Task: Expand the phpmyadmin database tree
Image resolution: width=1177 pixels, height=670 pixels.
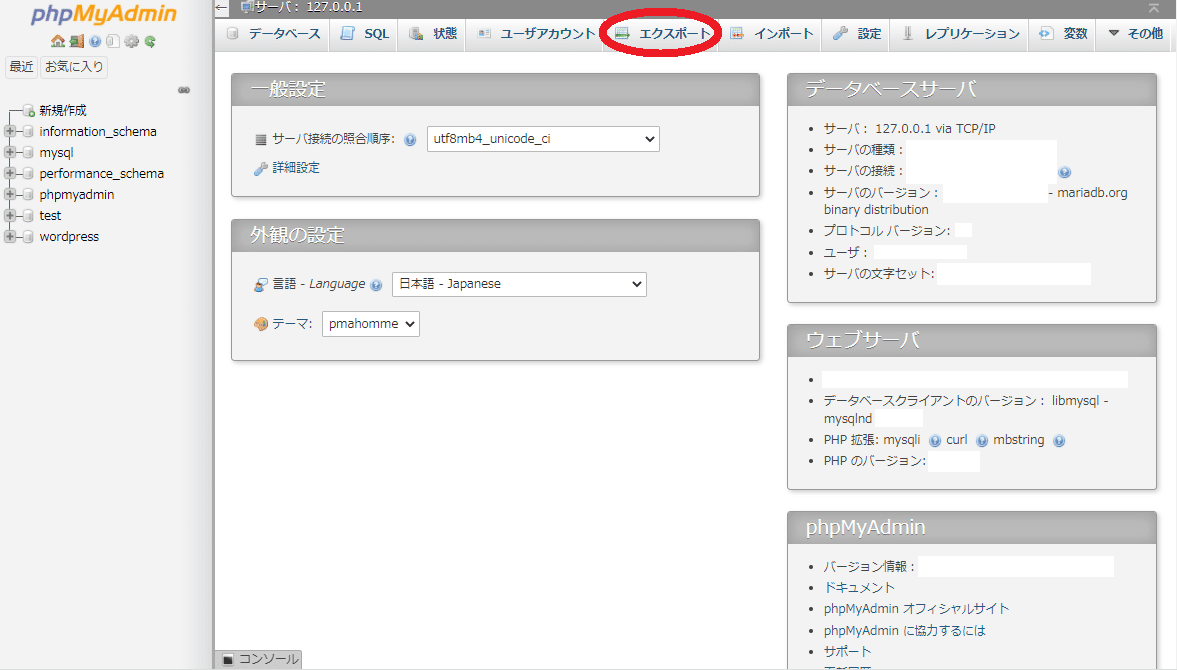Action: [x=10, y=194]
